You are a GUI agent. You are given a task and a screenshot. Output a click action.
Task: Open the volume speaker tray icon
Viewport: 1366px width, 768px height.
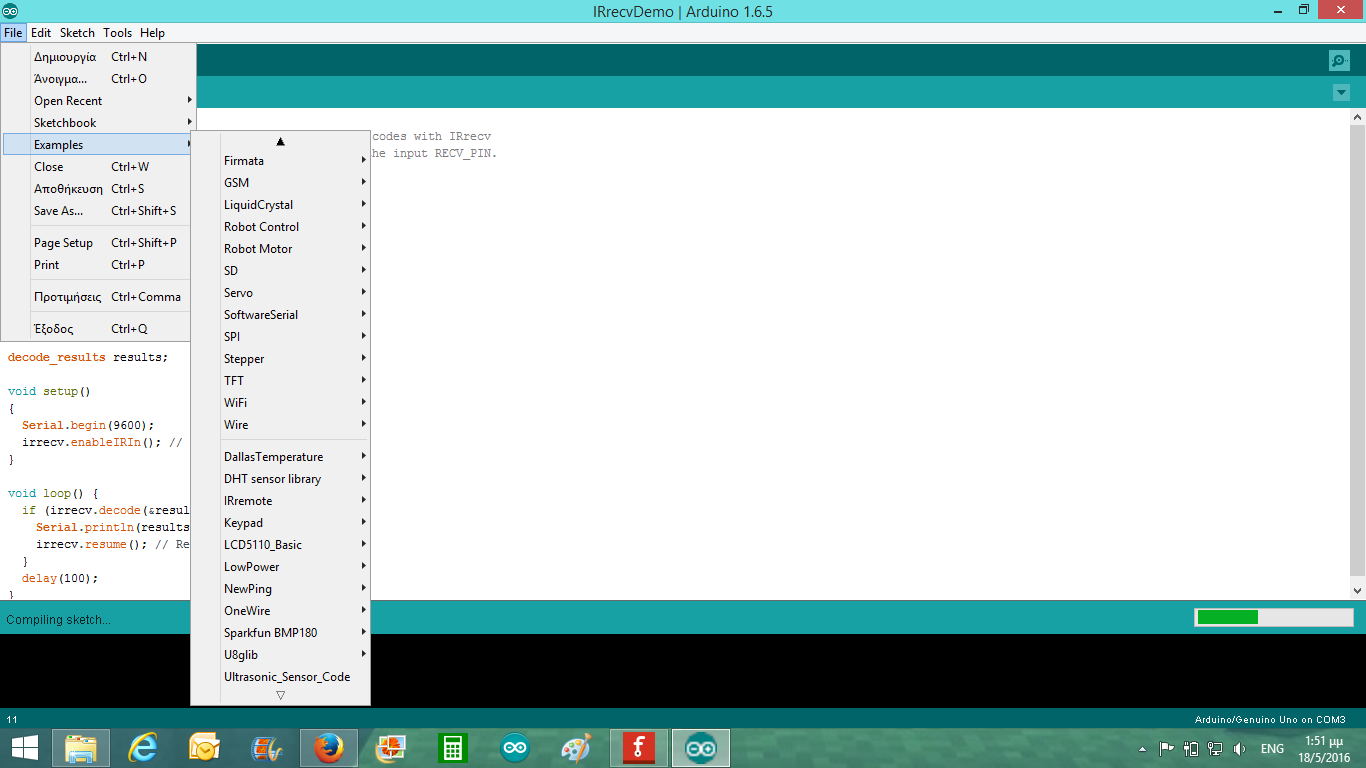(1240, 748)
